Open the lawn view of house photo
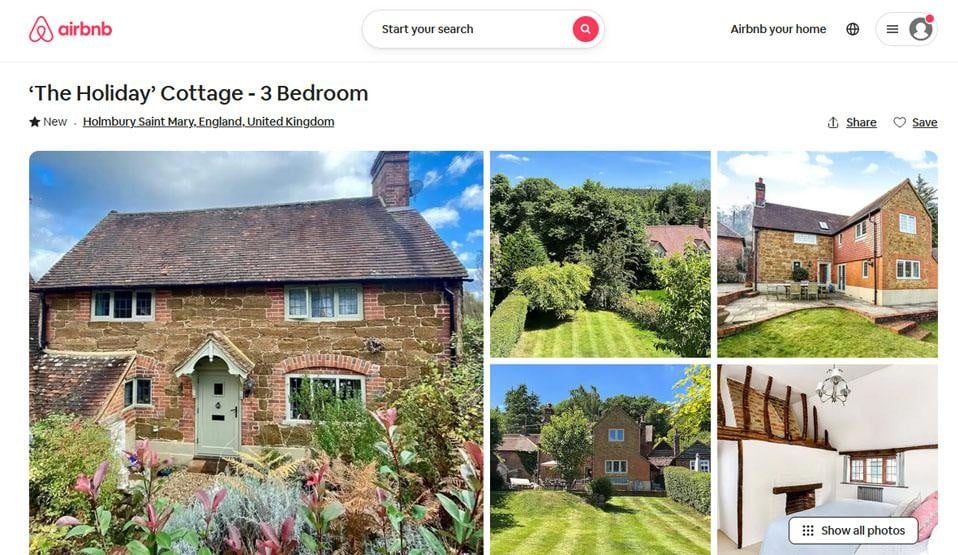Image resolution: width=958 pixels, height=555 pixels. tap(600, 460)
